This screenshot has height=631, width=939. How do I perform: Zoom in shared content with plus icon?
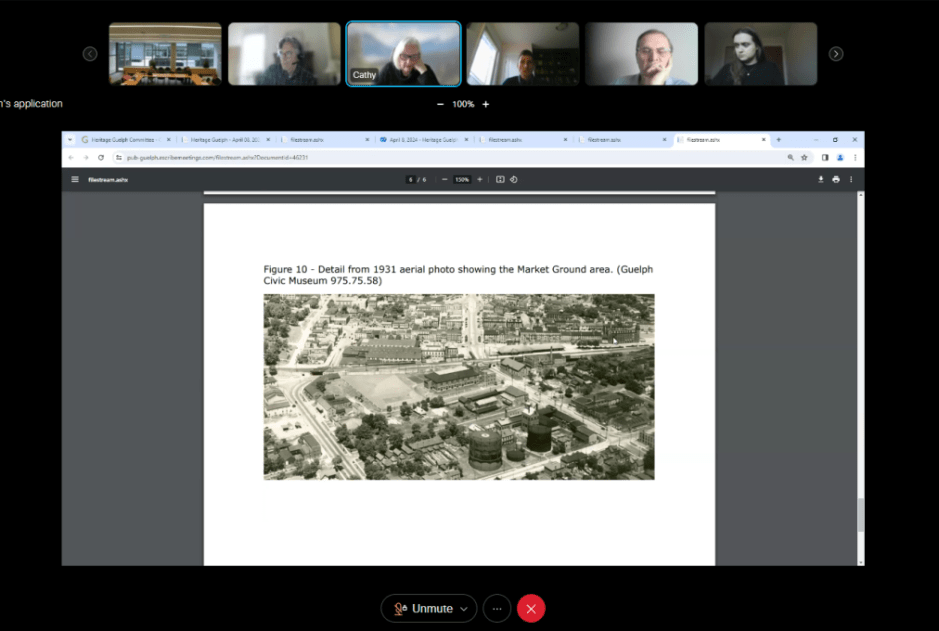[x=486, y=104]
